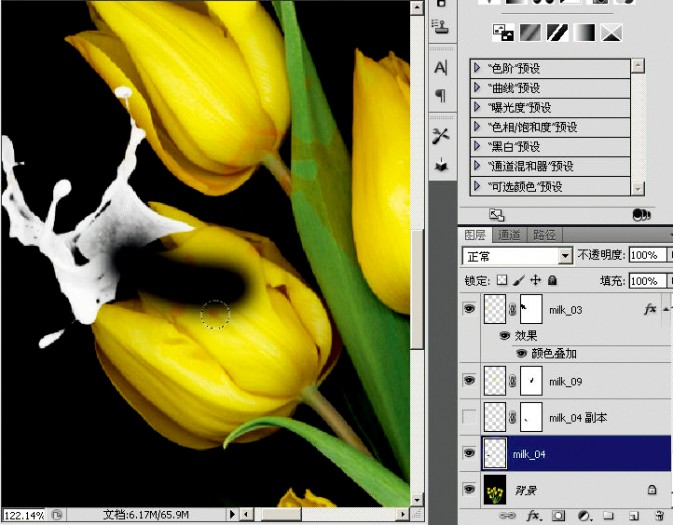Click presets list scroll down arrow
The height and width of the screenshot is (525, 673).
[637, 188]
